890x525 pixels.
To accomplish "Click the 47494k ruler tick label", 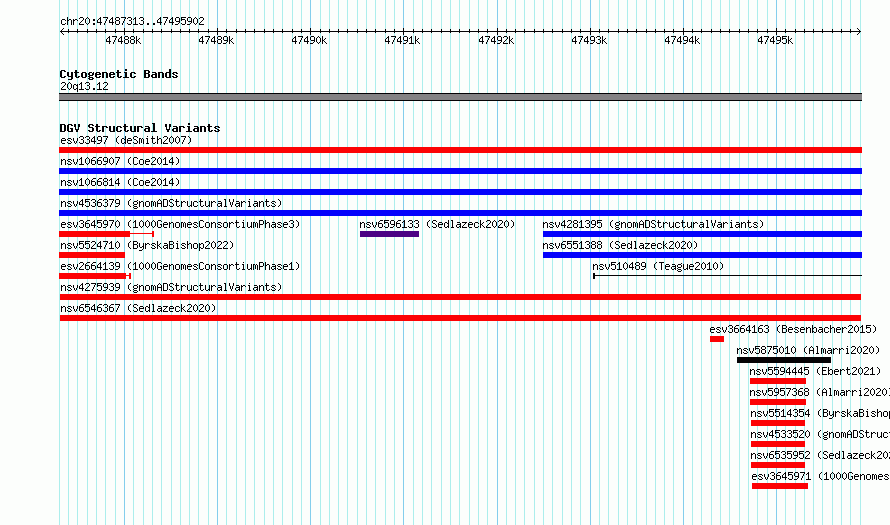I will (682, 40).
